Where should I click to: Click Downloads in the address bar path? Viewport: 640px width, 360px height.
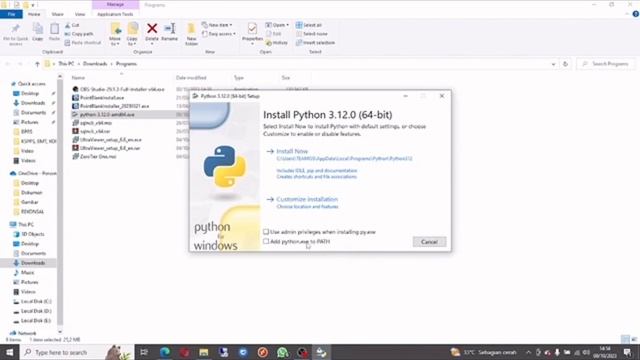coord(95,64)
